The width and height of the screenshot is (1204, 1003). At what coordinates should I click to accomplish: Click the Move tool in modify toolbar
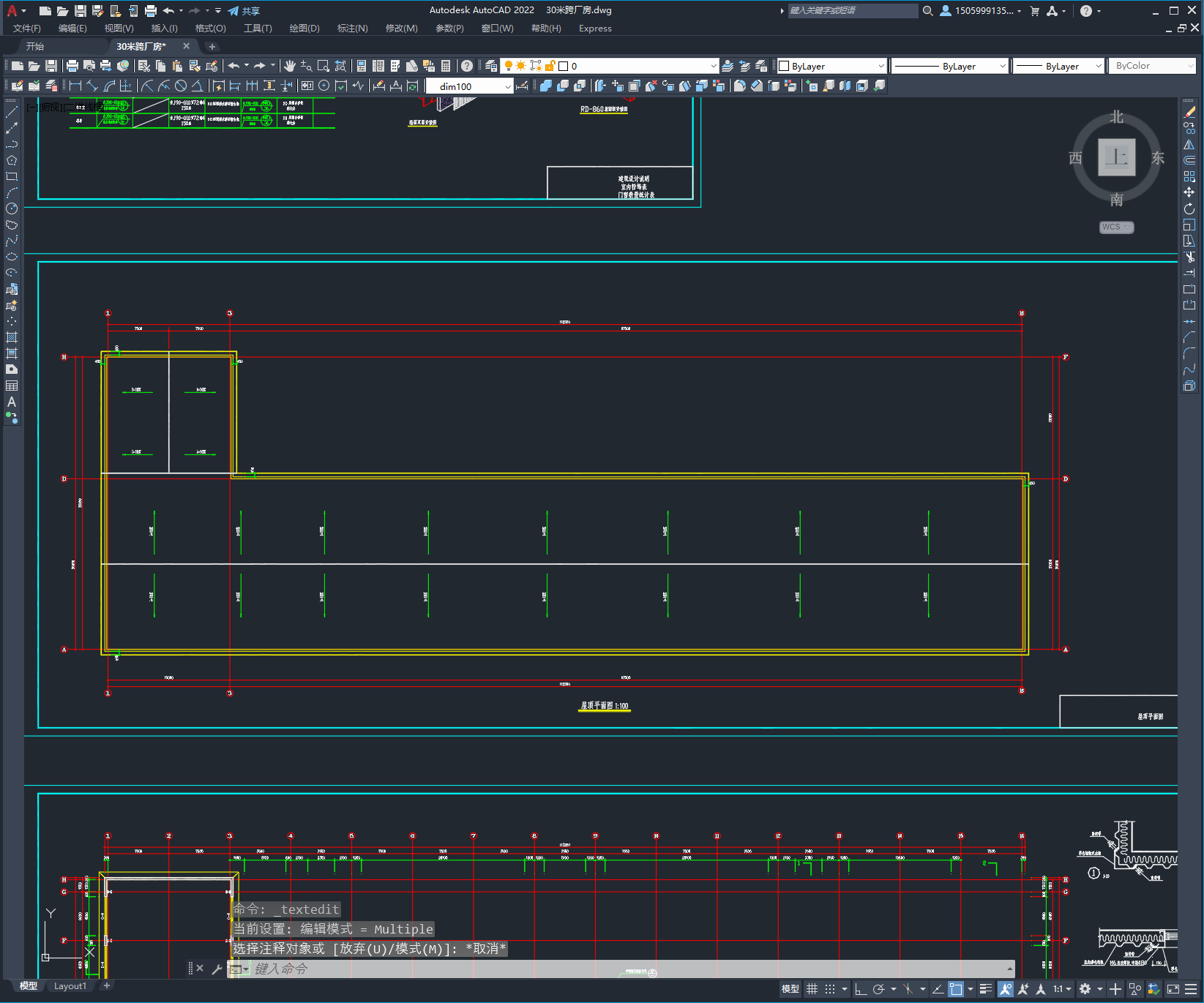coord(1189,192)
